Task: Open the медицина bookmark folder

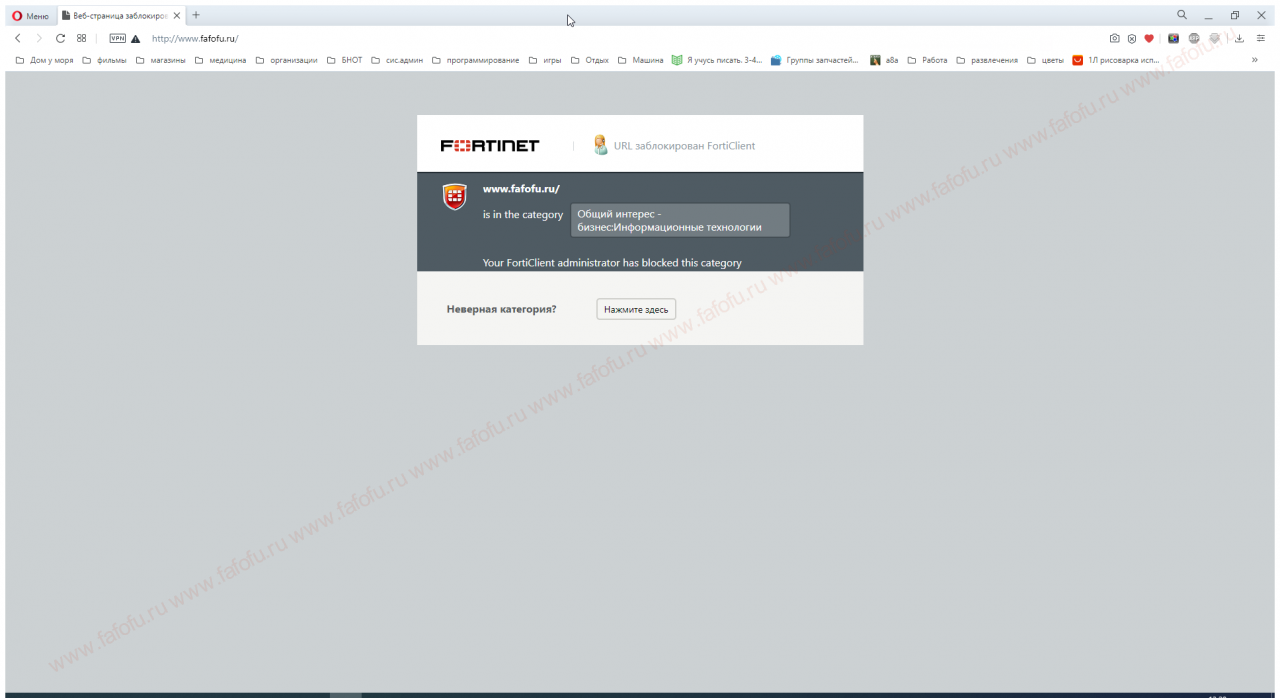Action: tap(220, 60)
